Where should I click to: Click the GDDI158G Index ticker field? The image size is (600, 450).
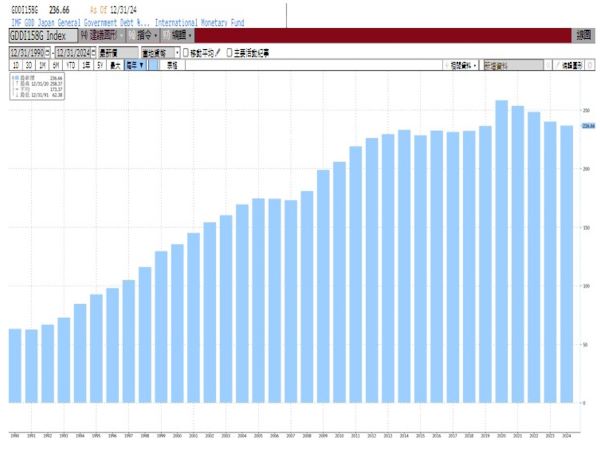[43, 36]
